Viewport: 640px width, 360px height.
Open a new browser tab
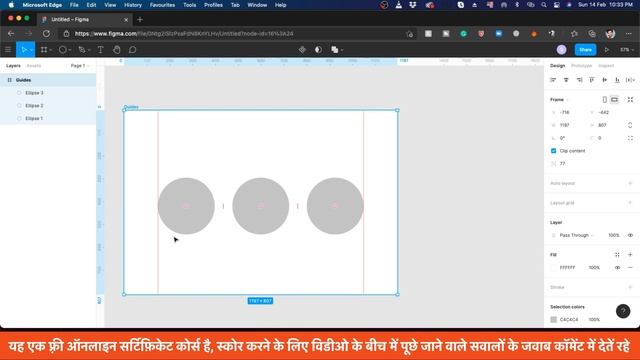tap(140, 20)
